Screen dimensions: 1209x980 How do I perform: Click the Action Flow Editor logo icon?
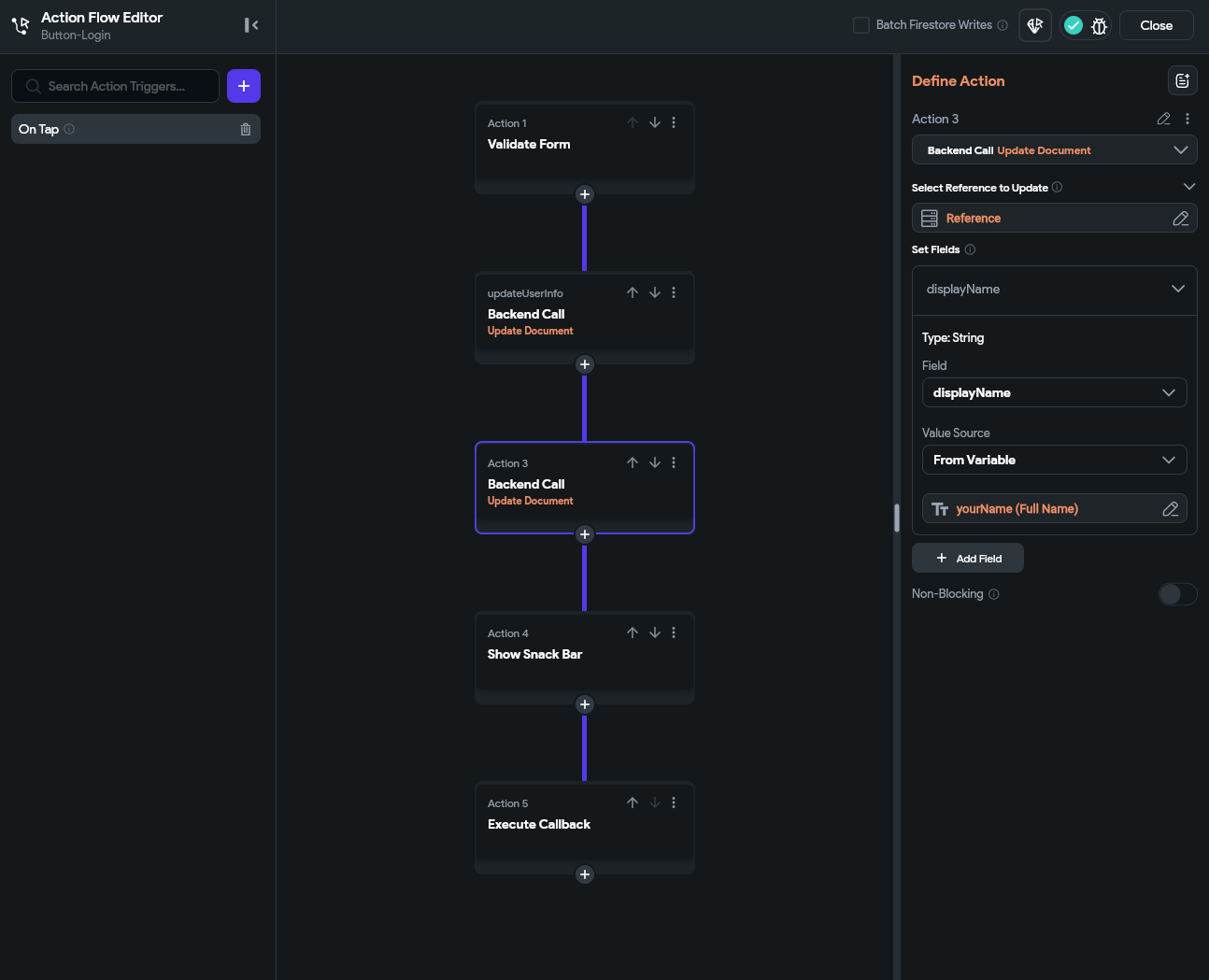pyautogui.click(x=21, y=25)
